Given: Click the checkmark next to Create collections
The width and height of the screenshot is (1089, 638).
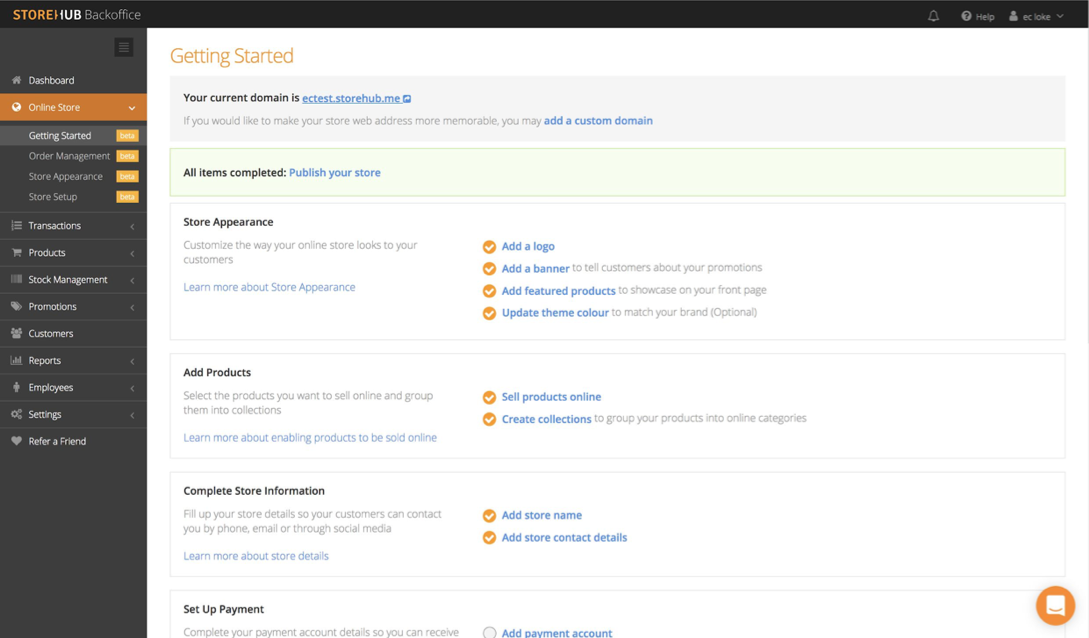Looking at the screenshot, I should [x=489, y=419].
